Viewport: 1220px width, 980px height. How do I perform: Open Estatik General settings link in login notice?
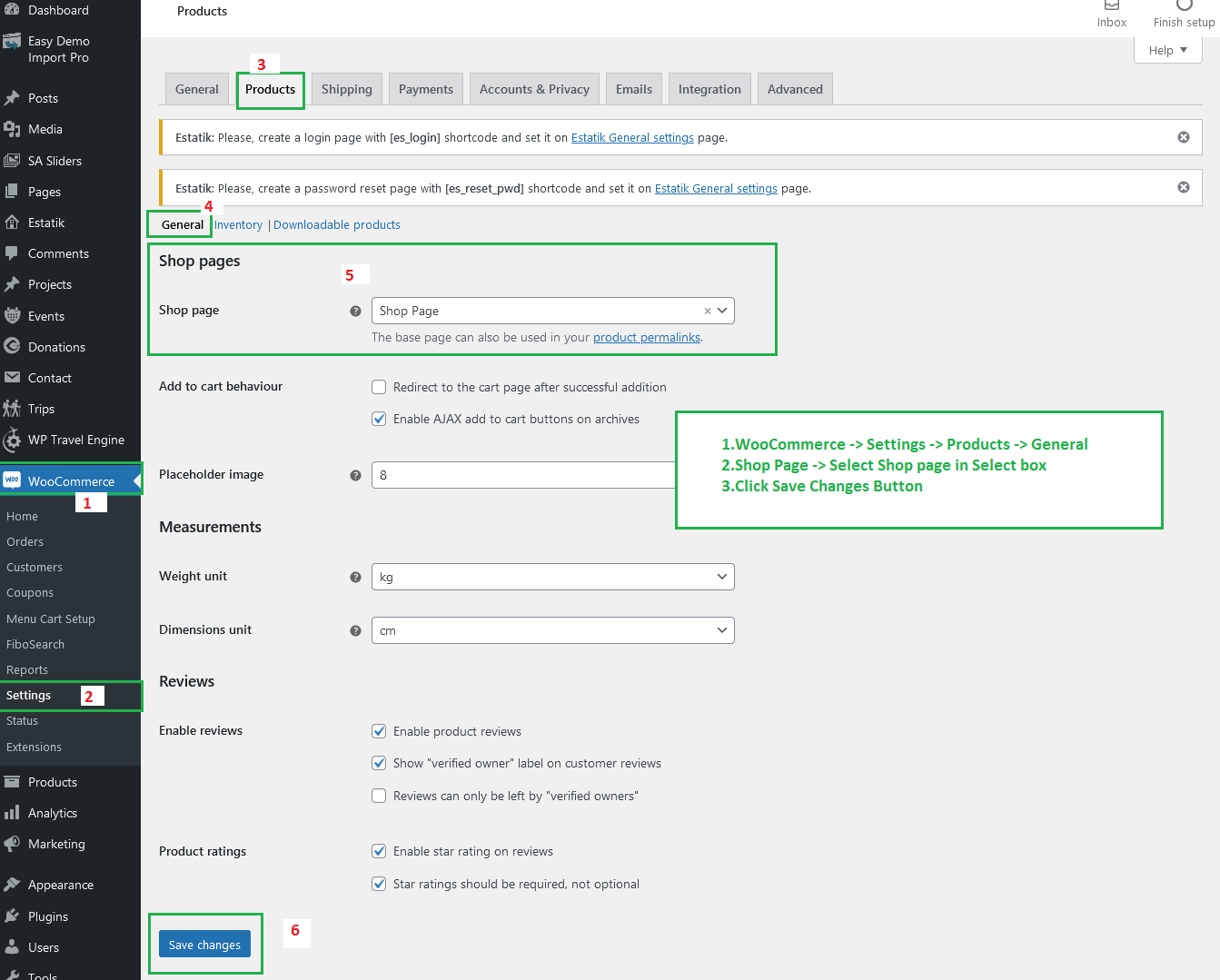click(x=632, y=138)
